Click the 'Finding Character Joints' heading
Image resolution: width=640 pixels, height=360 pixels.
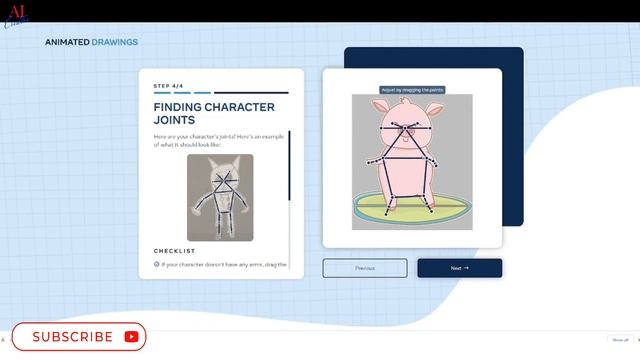pyautogui.click(x=214, y=113)
